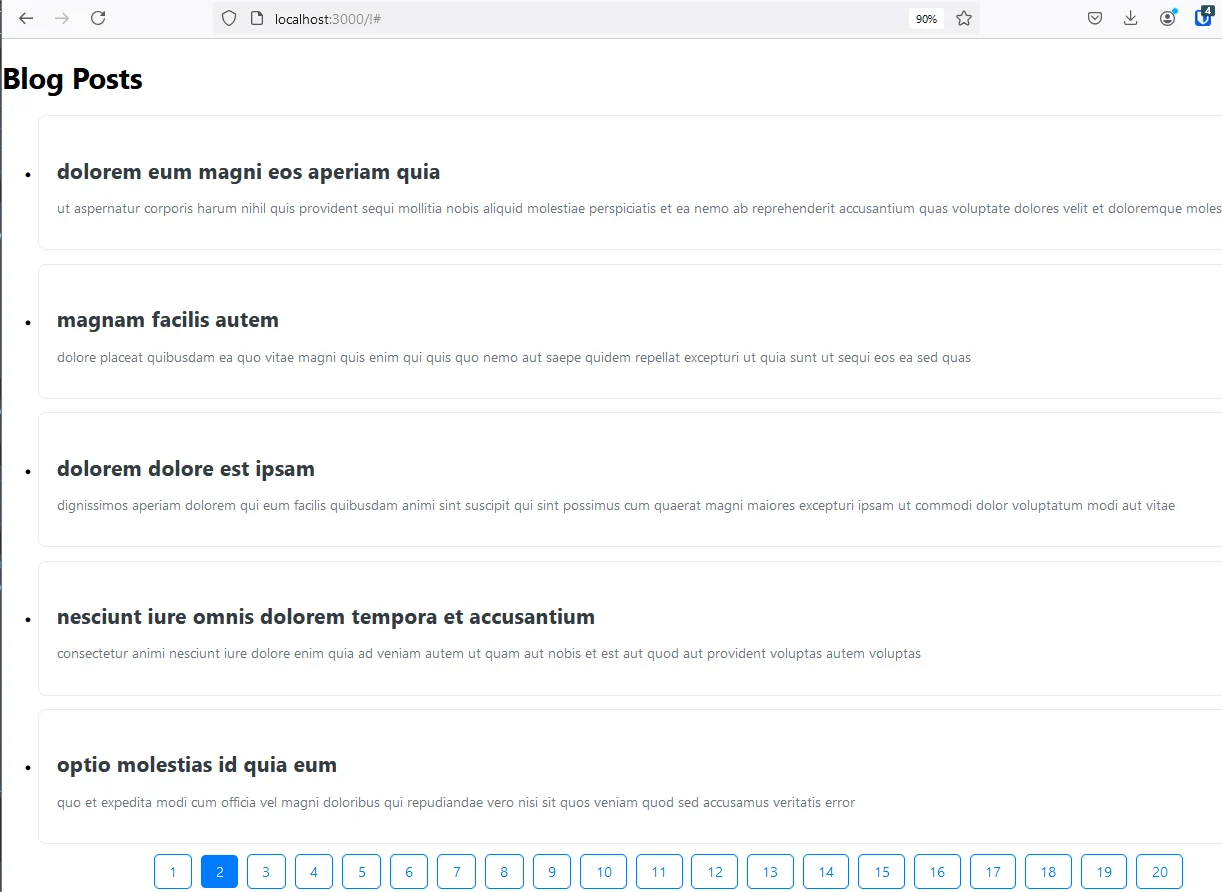Open the post 'magnam facilis autem'
This screenshot has width=1222, height=892.
click(x=167, y=319)
